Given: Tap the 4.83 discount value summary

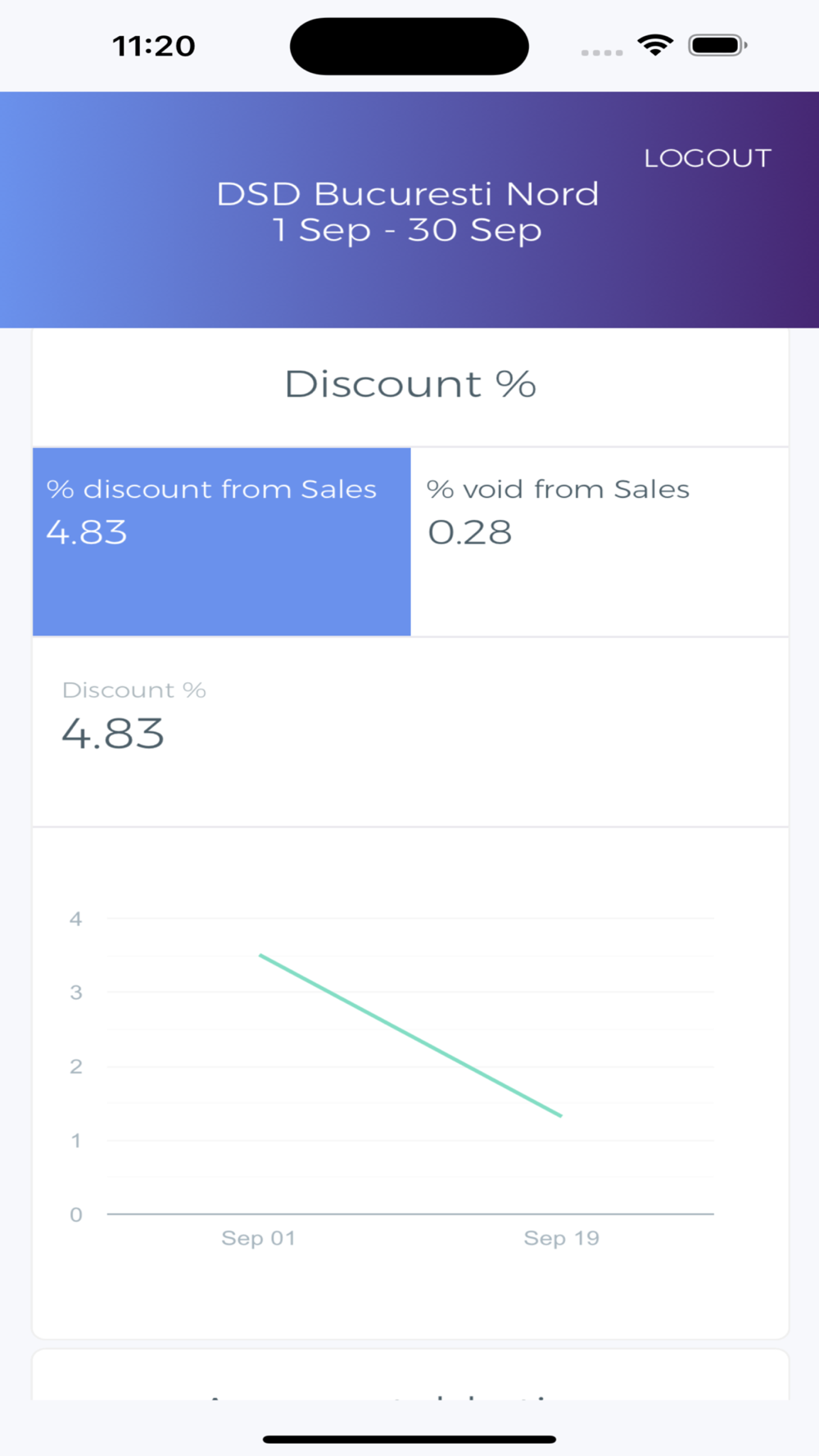Looking at the screenshot, I should pos(113,733).
